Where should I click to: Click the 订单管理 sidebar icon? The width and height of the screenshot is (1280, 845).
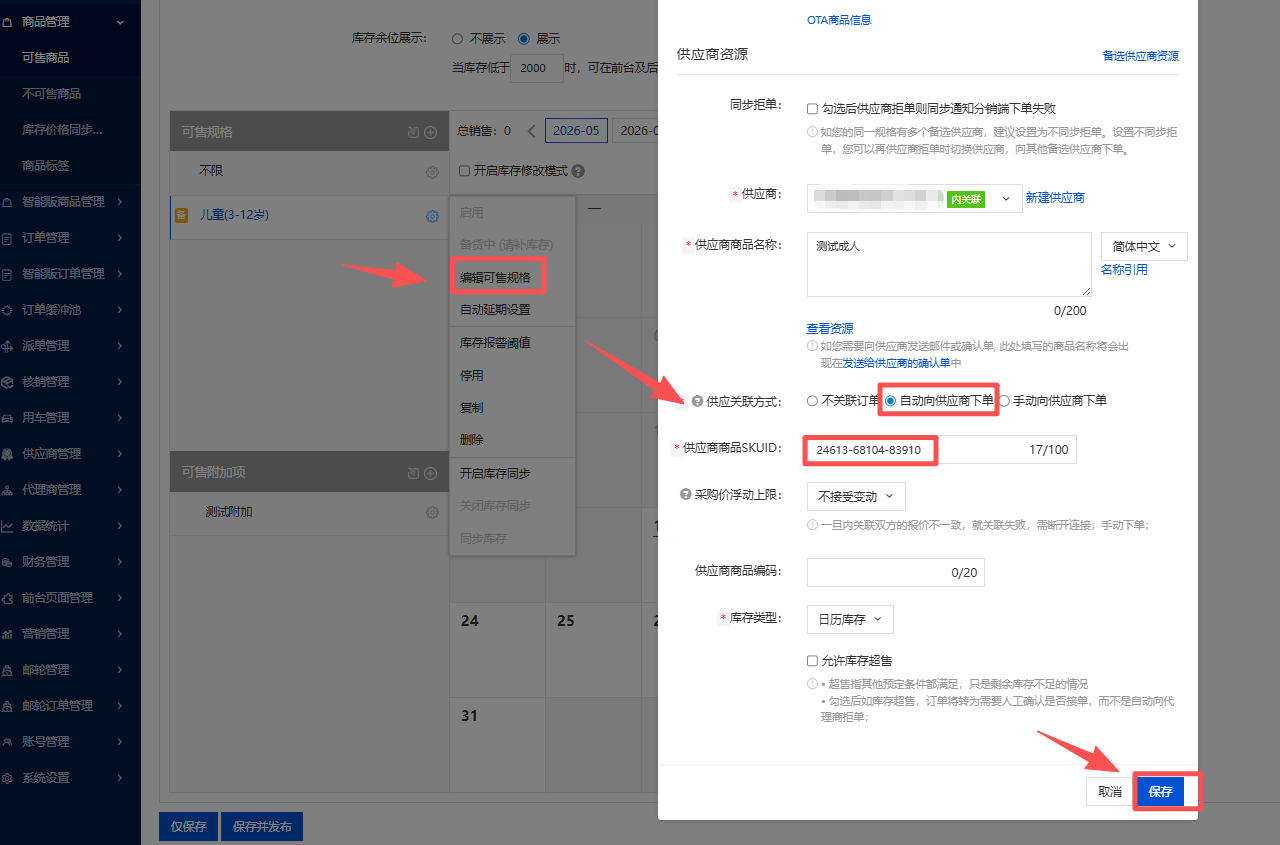coord(8,238)
